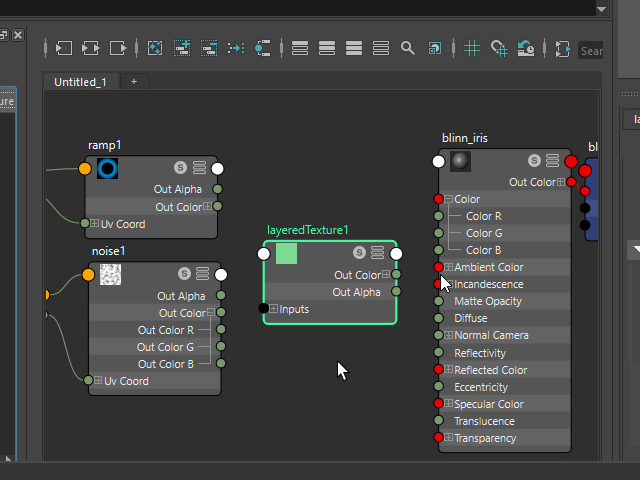Click view mode icon on ramp1 node
The height and width of the screenshot is (480, 640).
coord(199,168)
